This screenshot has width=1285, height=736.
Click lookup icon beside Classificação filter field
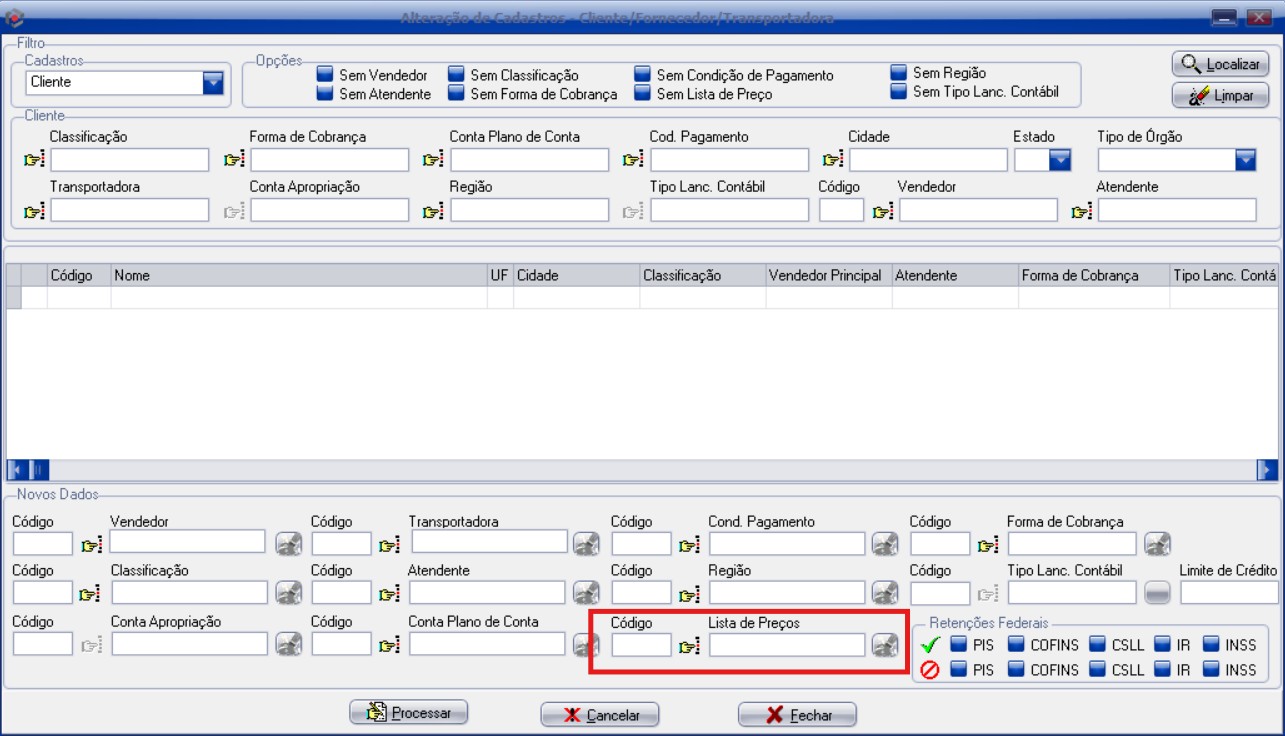point(34,160)
